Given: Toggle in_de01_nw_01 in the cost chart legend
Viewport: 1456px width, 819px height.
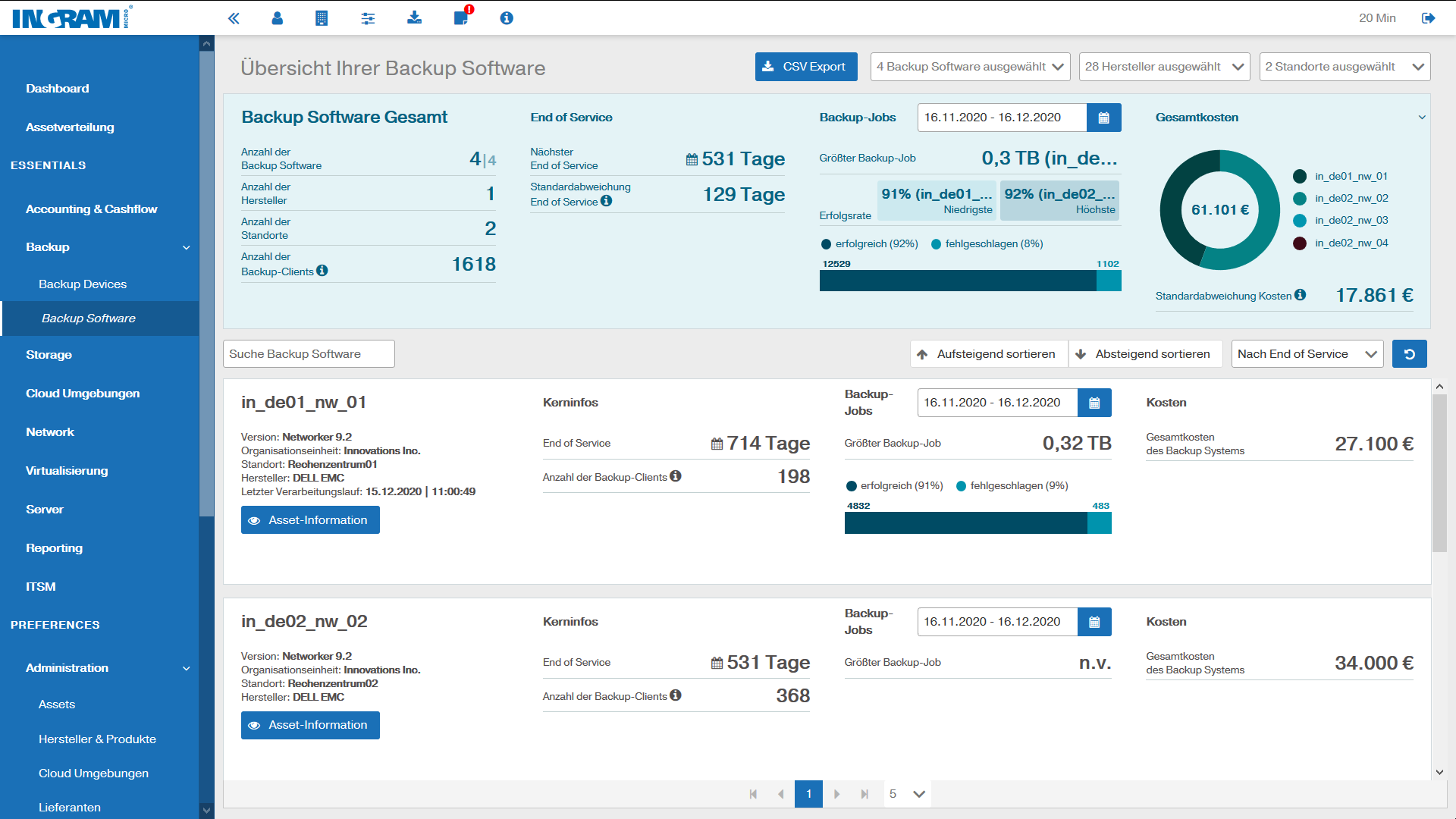Looking at the screenshot, I should [1341, 176].
